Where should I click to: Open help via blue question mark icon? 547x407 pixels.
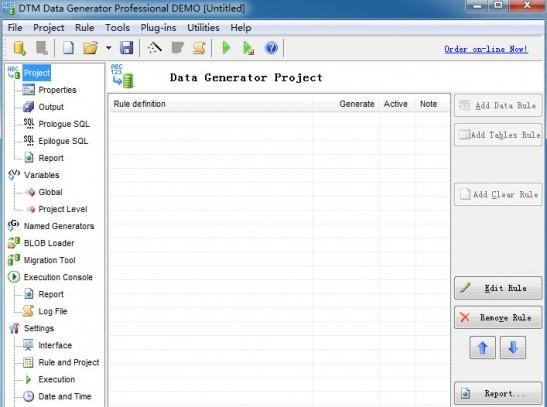(x=271, y=48)
